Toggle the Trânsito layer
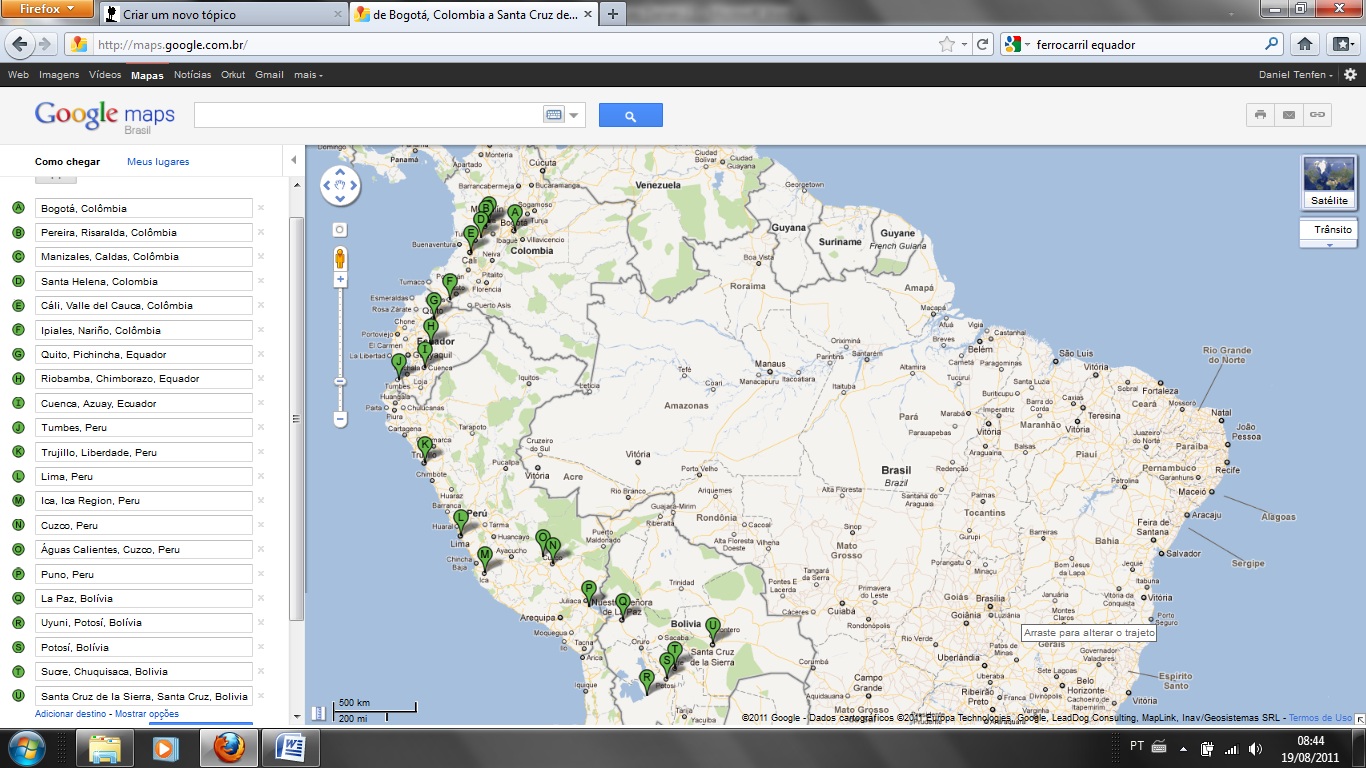The image size is (1366, 768). (1329, 229)
